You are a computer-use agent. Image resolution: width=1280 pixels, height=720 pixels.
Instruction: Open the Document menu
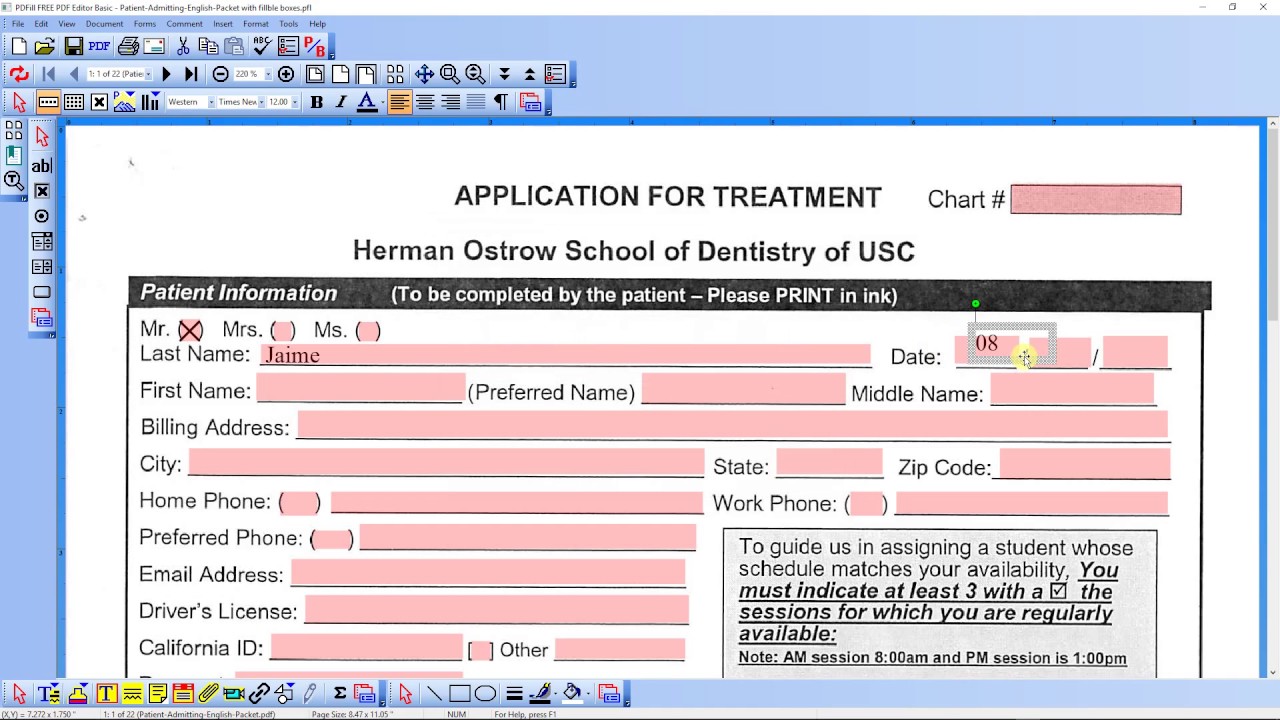click(x=104, y=24)
